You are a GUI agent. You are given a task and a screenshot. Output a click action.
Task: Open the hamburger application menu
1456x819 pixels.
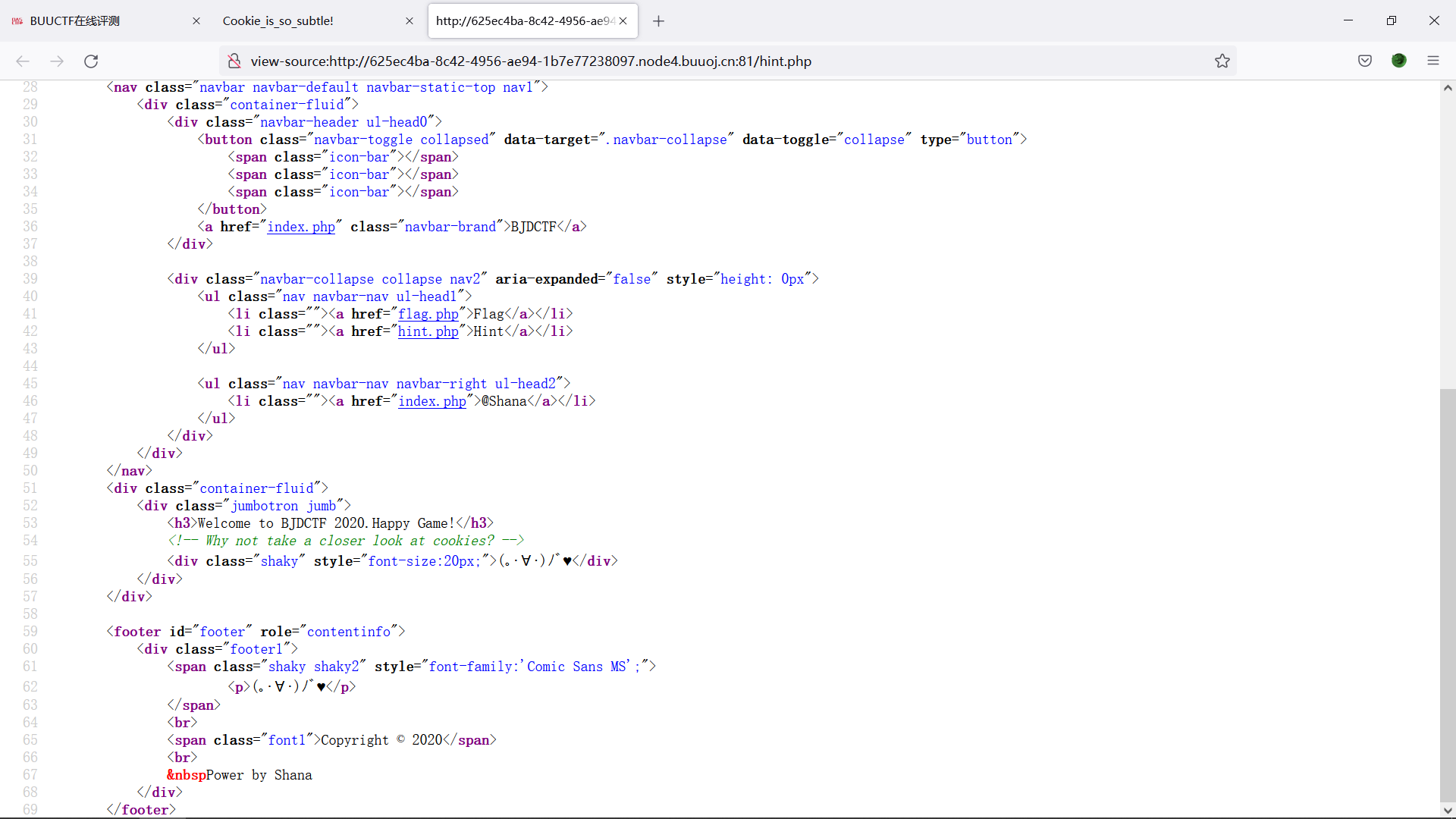(1432, 61)
